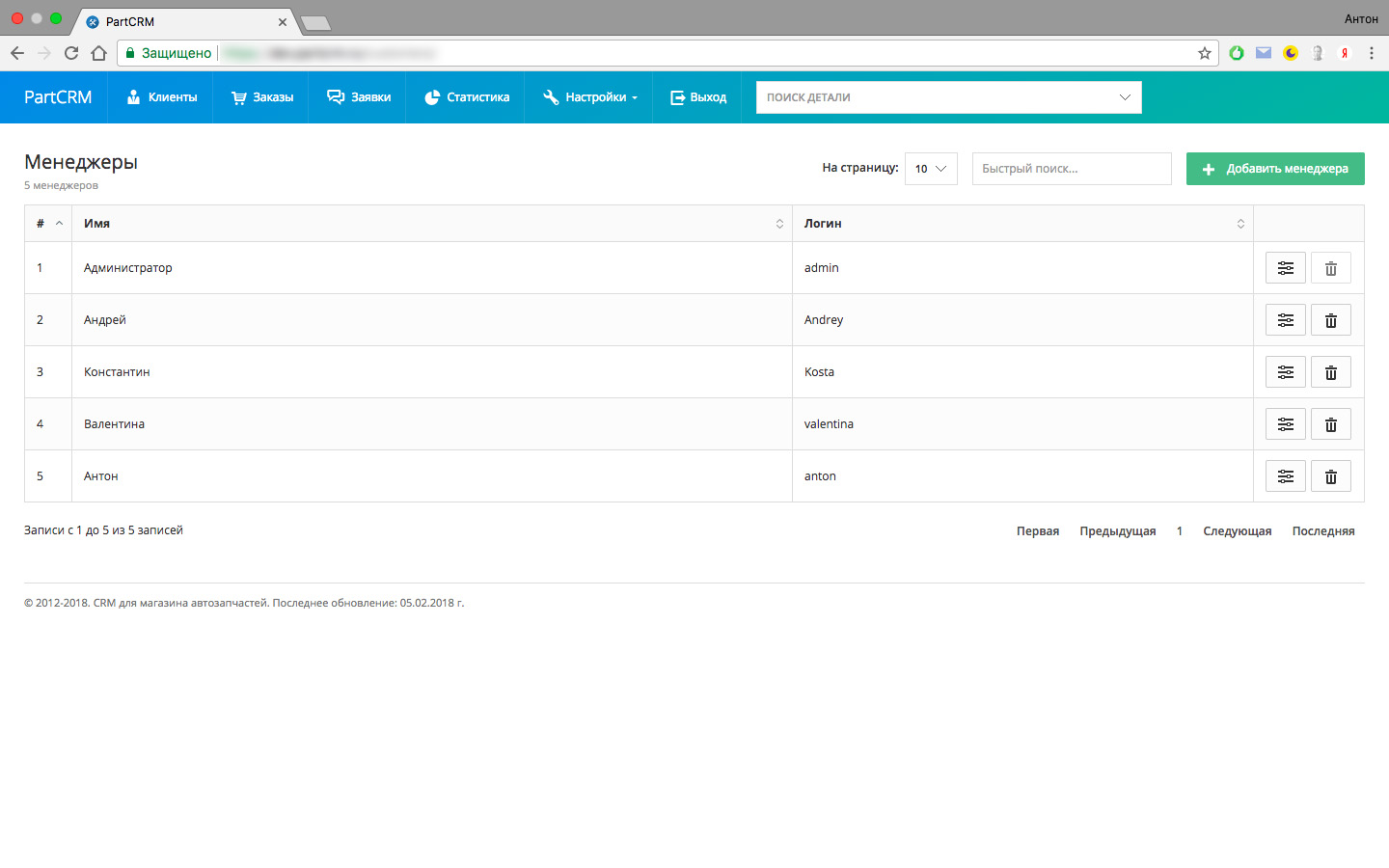The image size is (1389, 868).
Task: Focus the Быстрый поиск field
Action: [x=1071, y=169]
